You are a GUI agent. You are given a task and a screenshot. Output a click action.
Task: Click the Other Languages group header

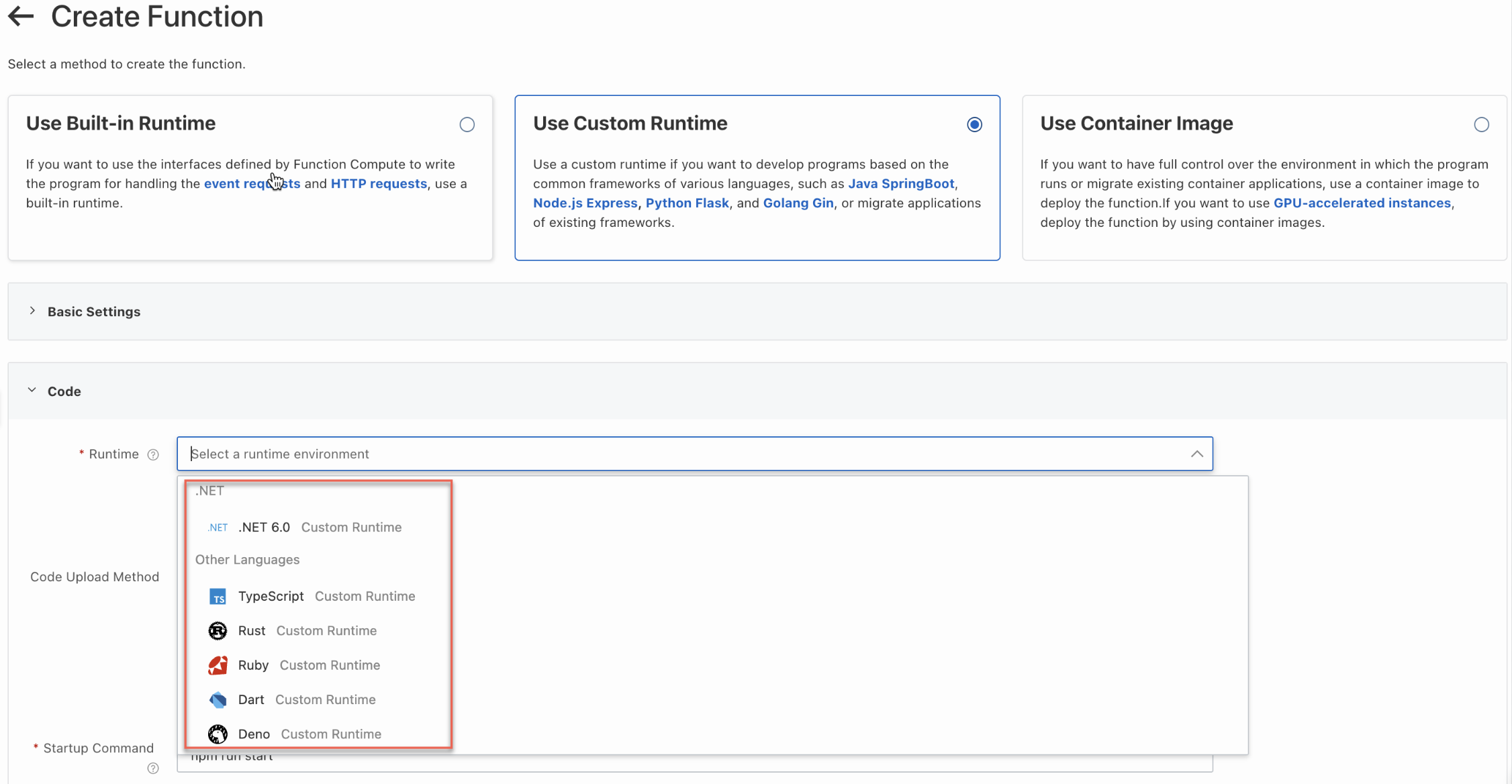click(247, 559)
